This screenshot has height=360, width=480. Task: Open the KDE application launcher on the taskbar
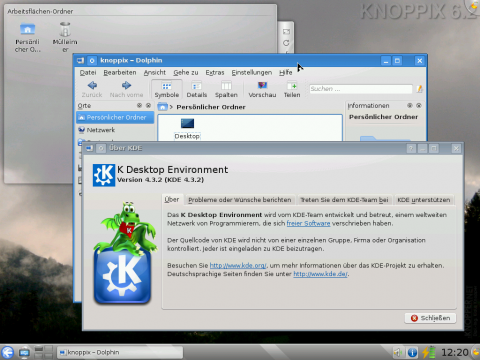(x=7, y=352)
